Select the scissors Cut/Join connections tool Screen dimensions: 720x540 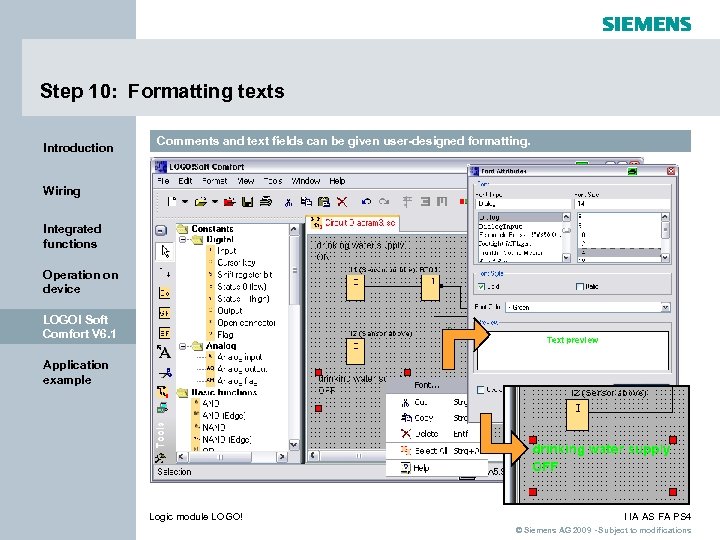pyautogui.click(x=165, y=372)
